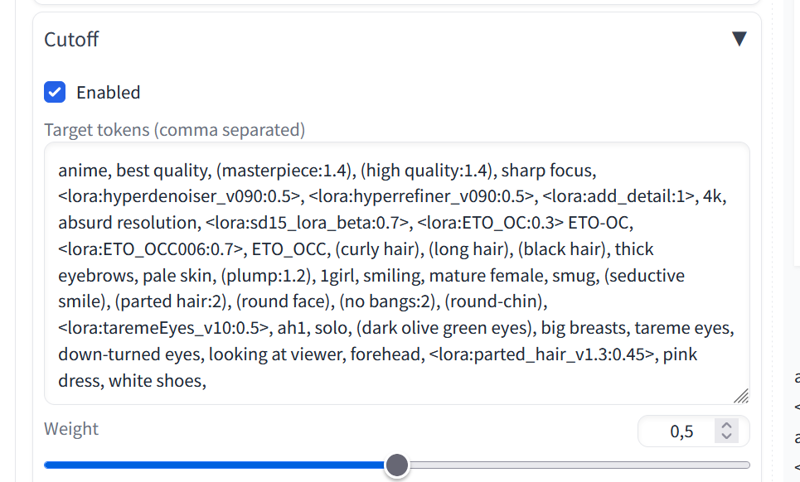Viewport: 800px width, 482px height.
Task: Grab the textarea resize handle icon
Action: click(741, 396)
